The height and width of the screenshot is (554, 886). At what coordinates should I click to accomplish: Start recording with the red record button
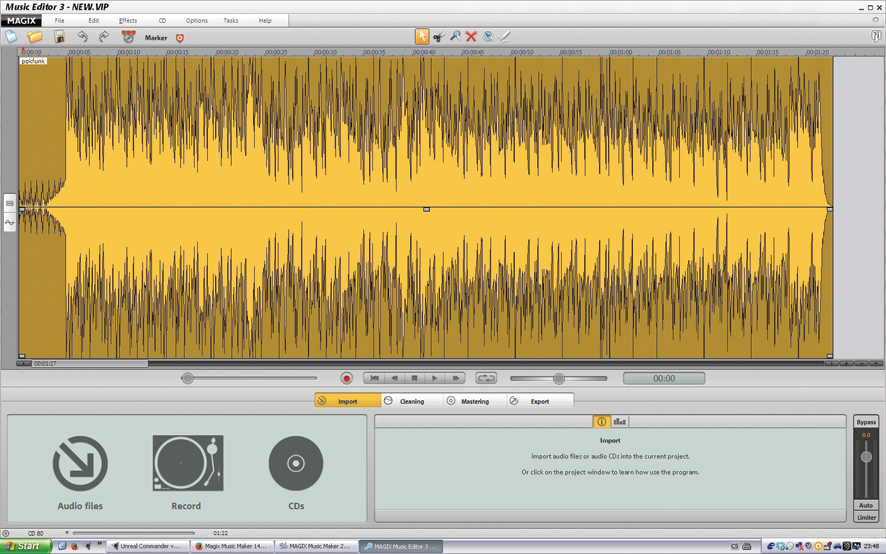tap(346, 378)
